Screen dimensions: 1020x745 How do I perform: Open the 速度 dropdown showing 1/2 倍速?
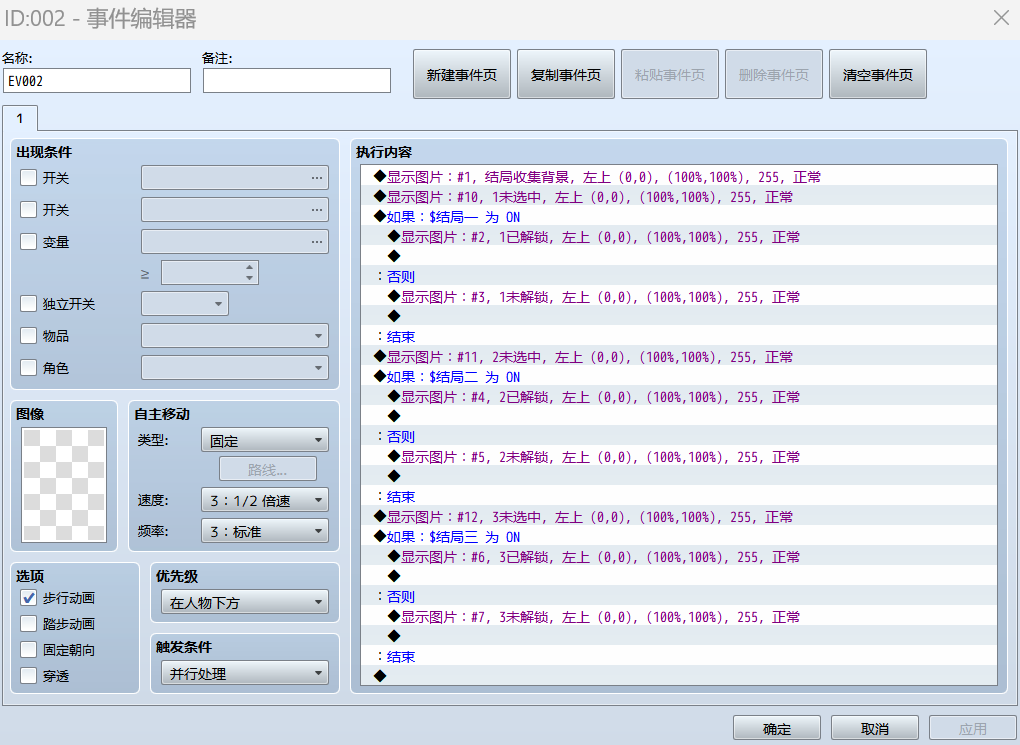tap(265, 500)
